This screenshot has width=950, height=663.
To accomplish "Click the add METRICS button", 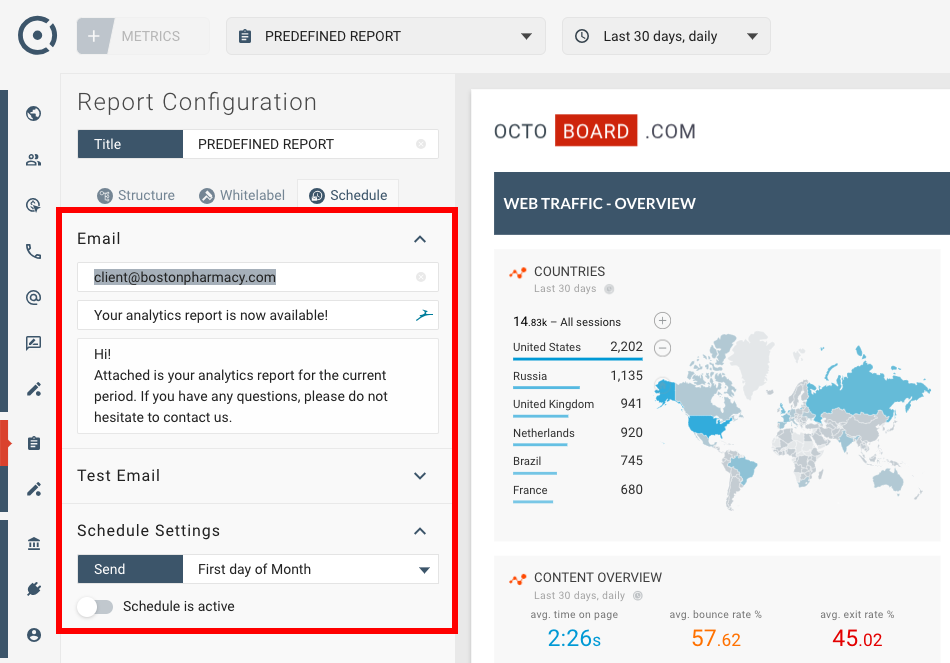I will point(142,36).
